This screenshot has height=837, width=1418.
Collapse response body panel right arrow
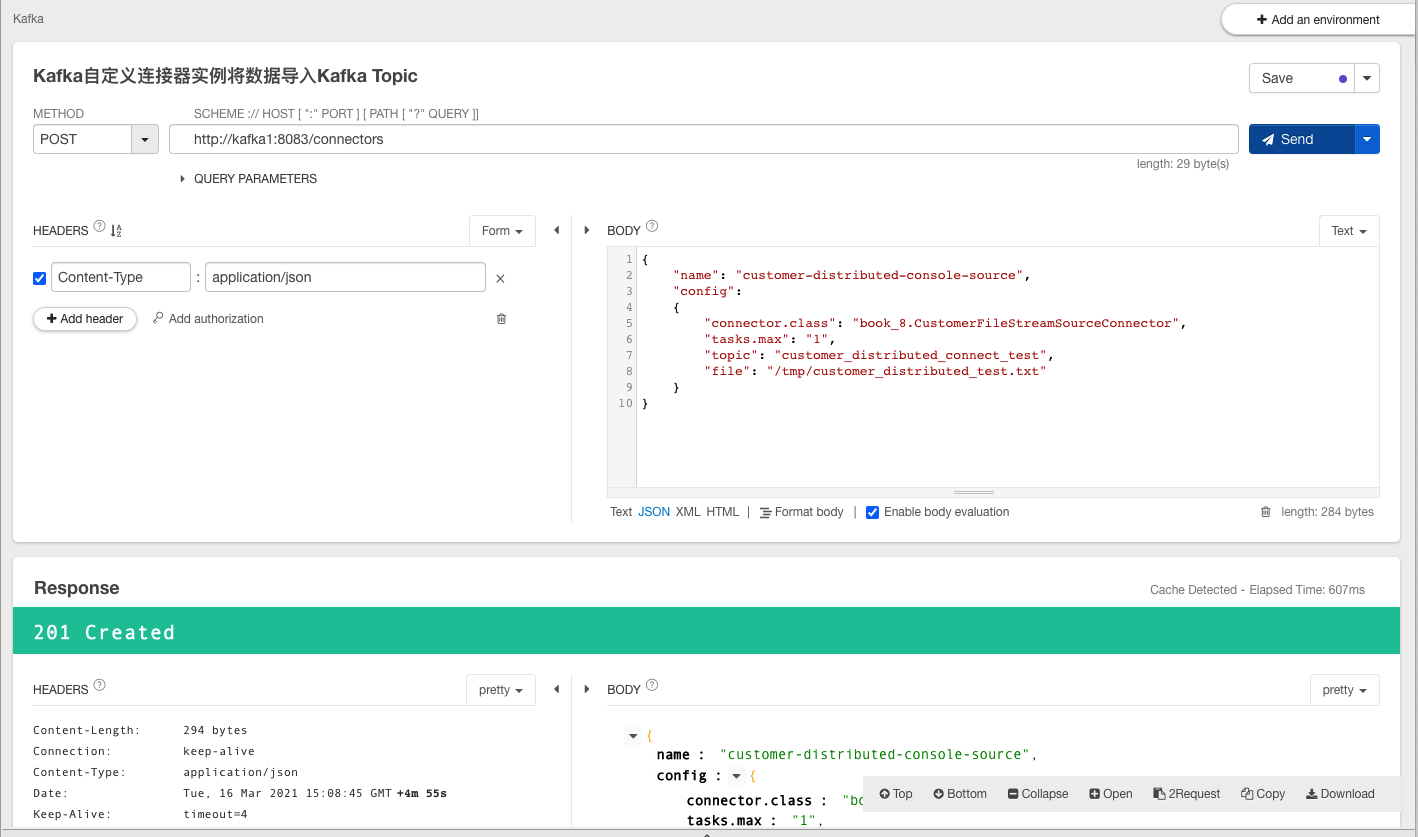(x=587, y=690)
